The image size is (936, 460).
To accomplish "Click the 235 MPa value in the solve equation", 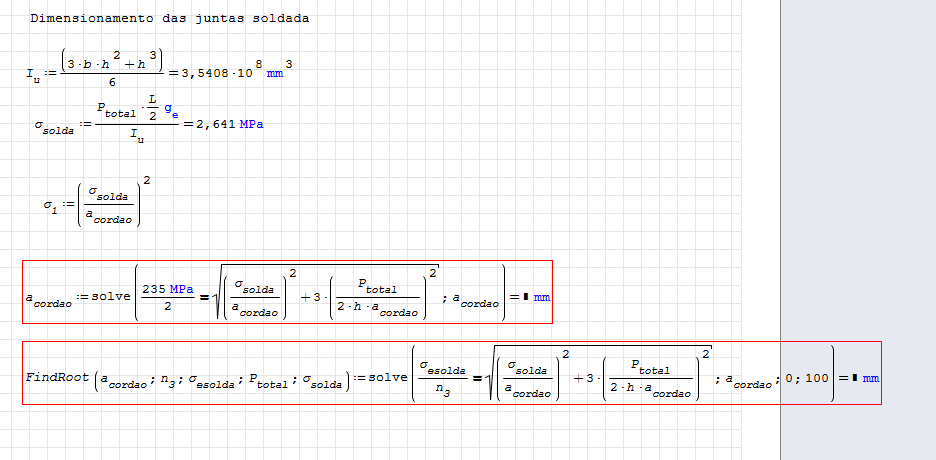I will [x=167, y=288].
